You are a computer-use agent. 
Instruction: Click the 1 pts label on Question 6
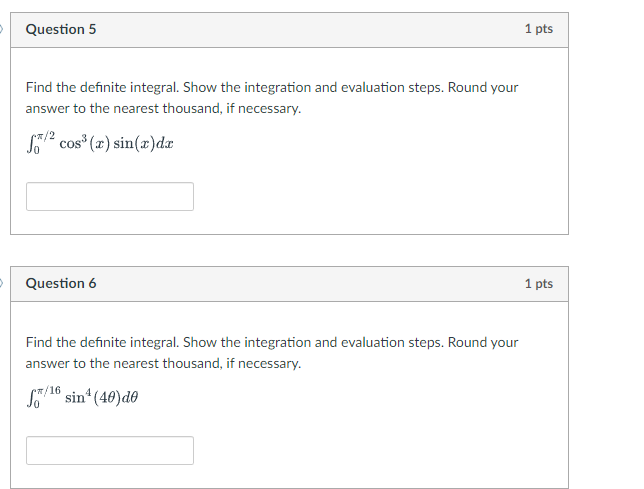pyautogui.click(x=538, y=284)
